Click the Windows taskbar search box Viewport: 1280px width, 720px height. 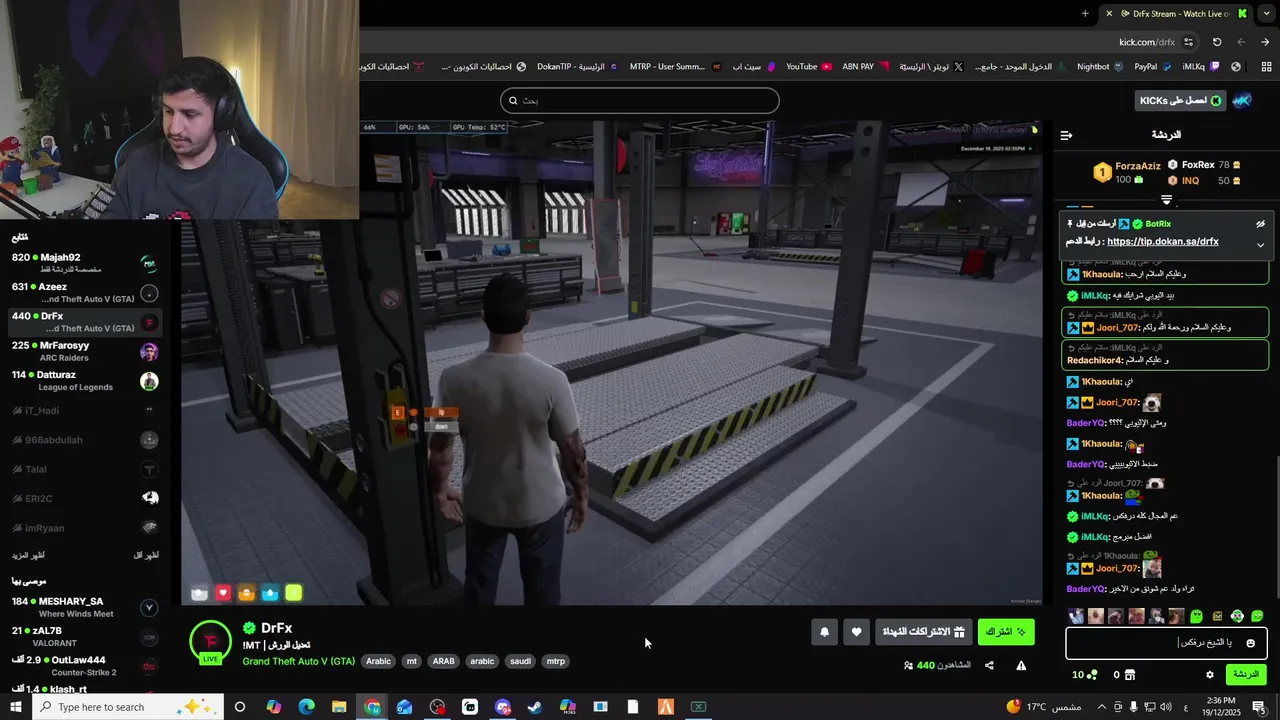(128, 707)
